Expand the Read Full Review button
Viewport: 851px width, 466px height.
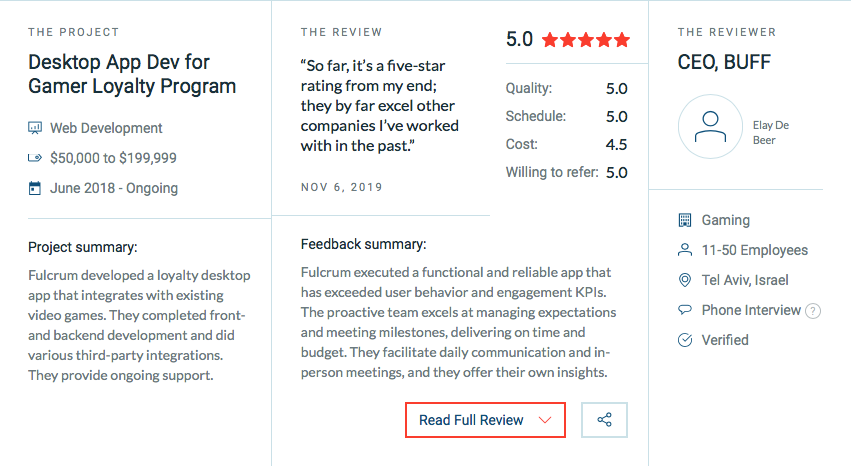[x=485, y=420]
